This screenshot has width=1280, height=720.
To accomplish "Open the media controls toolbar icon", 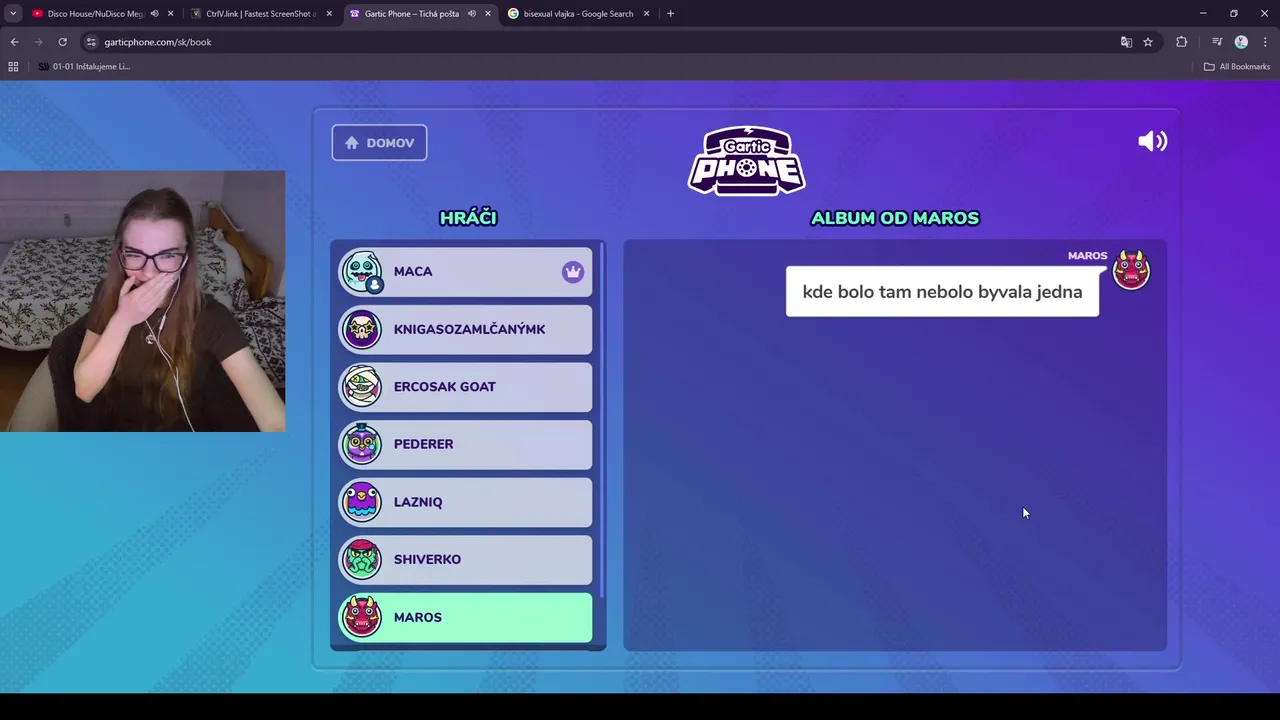I will pos(1217,42).
